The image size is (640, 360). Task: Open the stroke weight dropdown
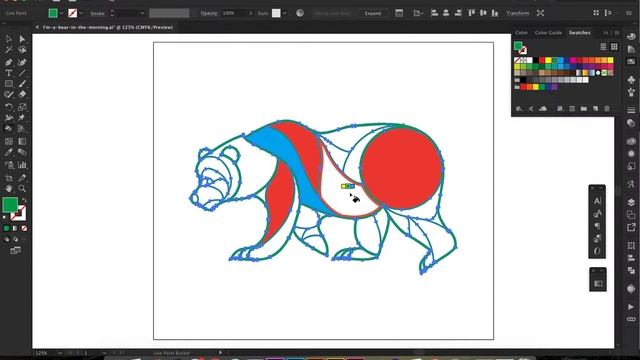point(142,13)
